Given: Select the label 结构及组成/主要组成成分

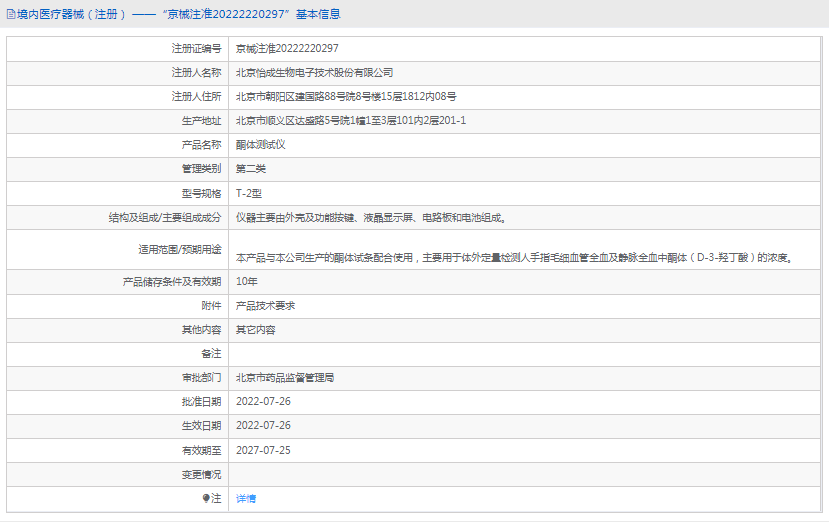Looking at the screenshot, I should pyautogui.click(x=165, y=218).
